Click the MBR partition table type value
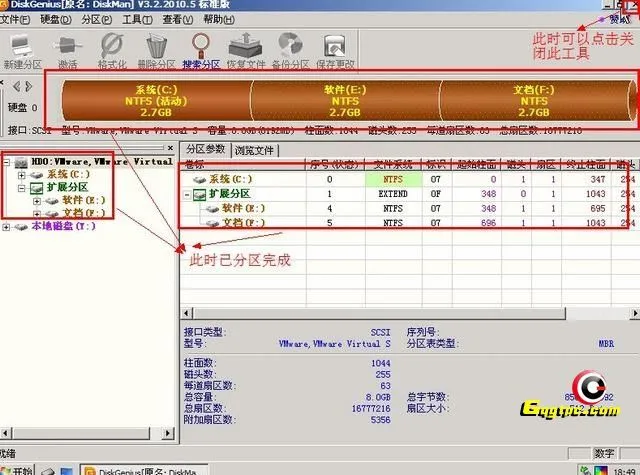Viewport: 640px width, 475px height. (x=606, y=344)
